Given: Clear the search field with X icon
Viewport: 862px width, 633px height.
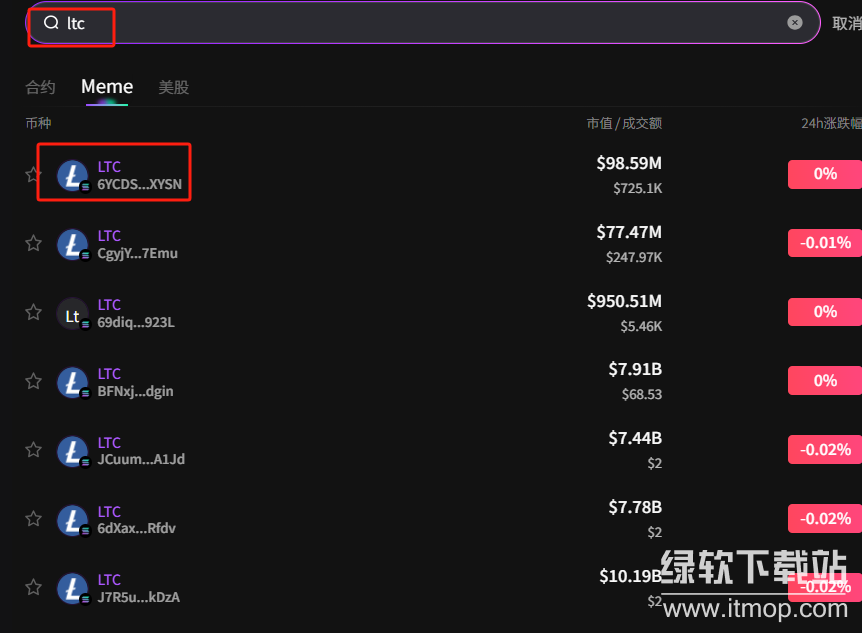Looking at the screenshot, I should 794,23.
